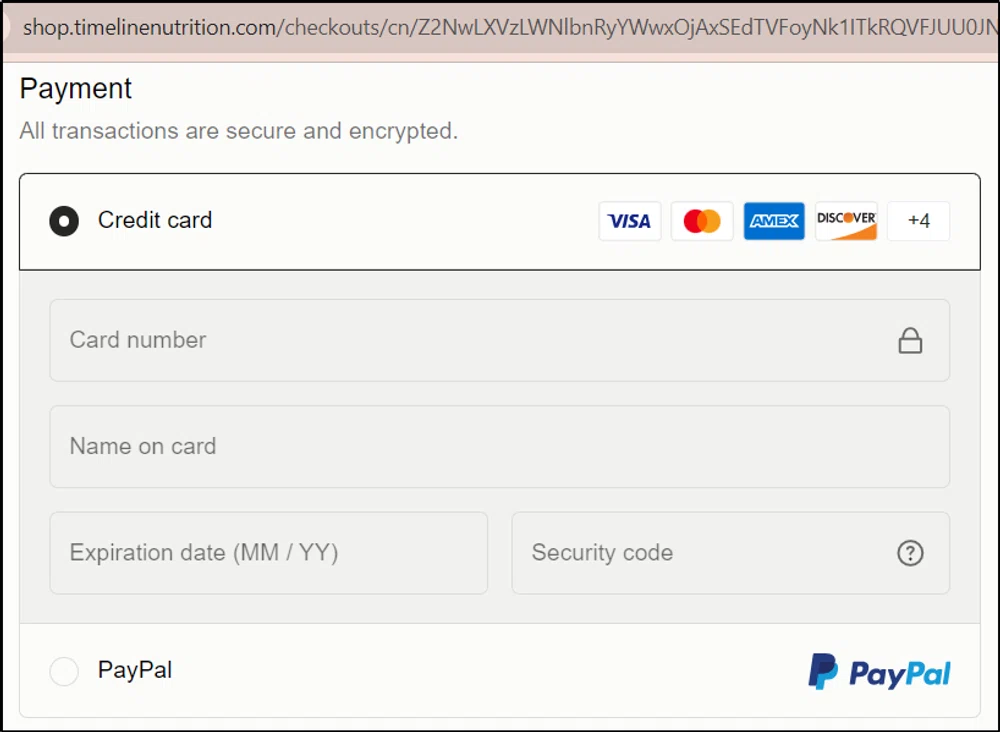Select the Visa card icon
The image size is (1000, 732).
click(x=629, y=221)
